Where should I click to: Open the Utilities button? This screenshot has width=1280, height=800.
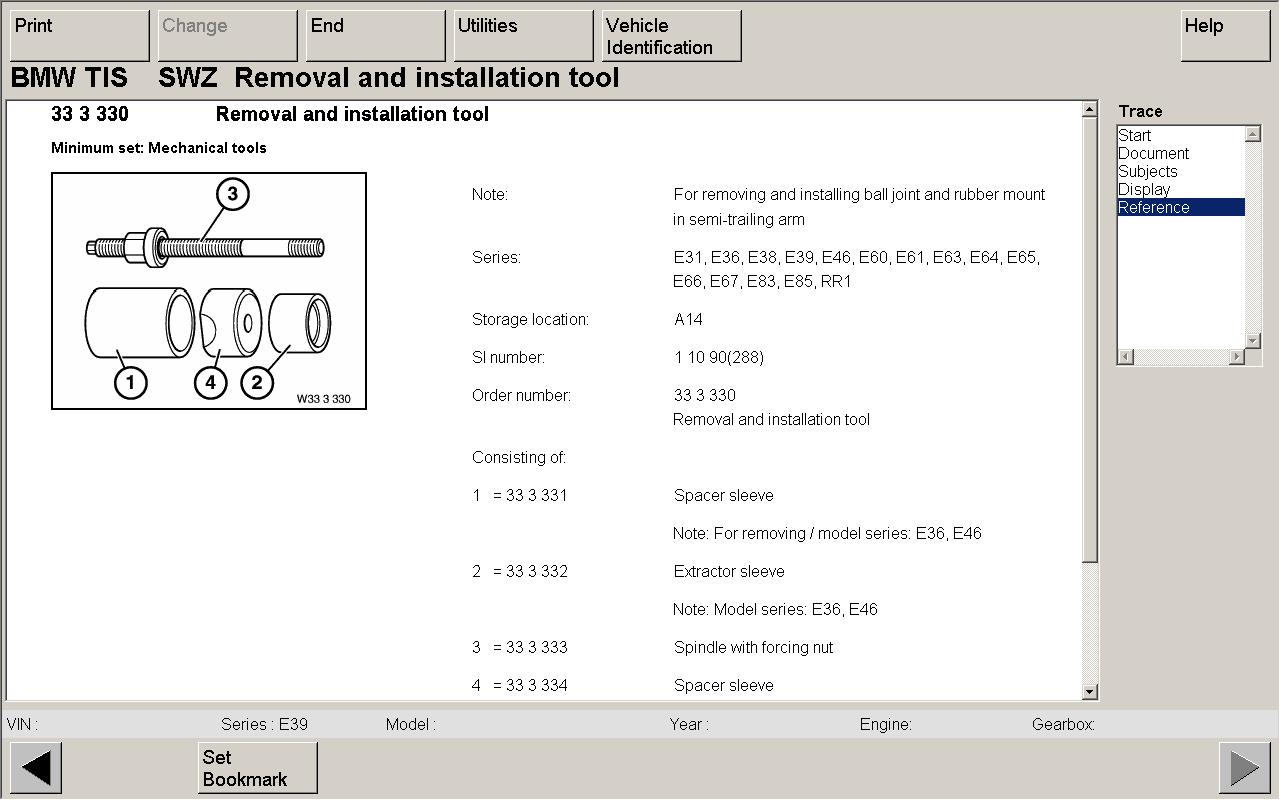pos(524,36)
